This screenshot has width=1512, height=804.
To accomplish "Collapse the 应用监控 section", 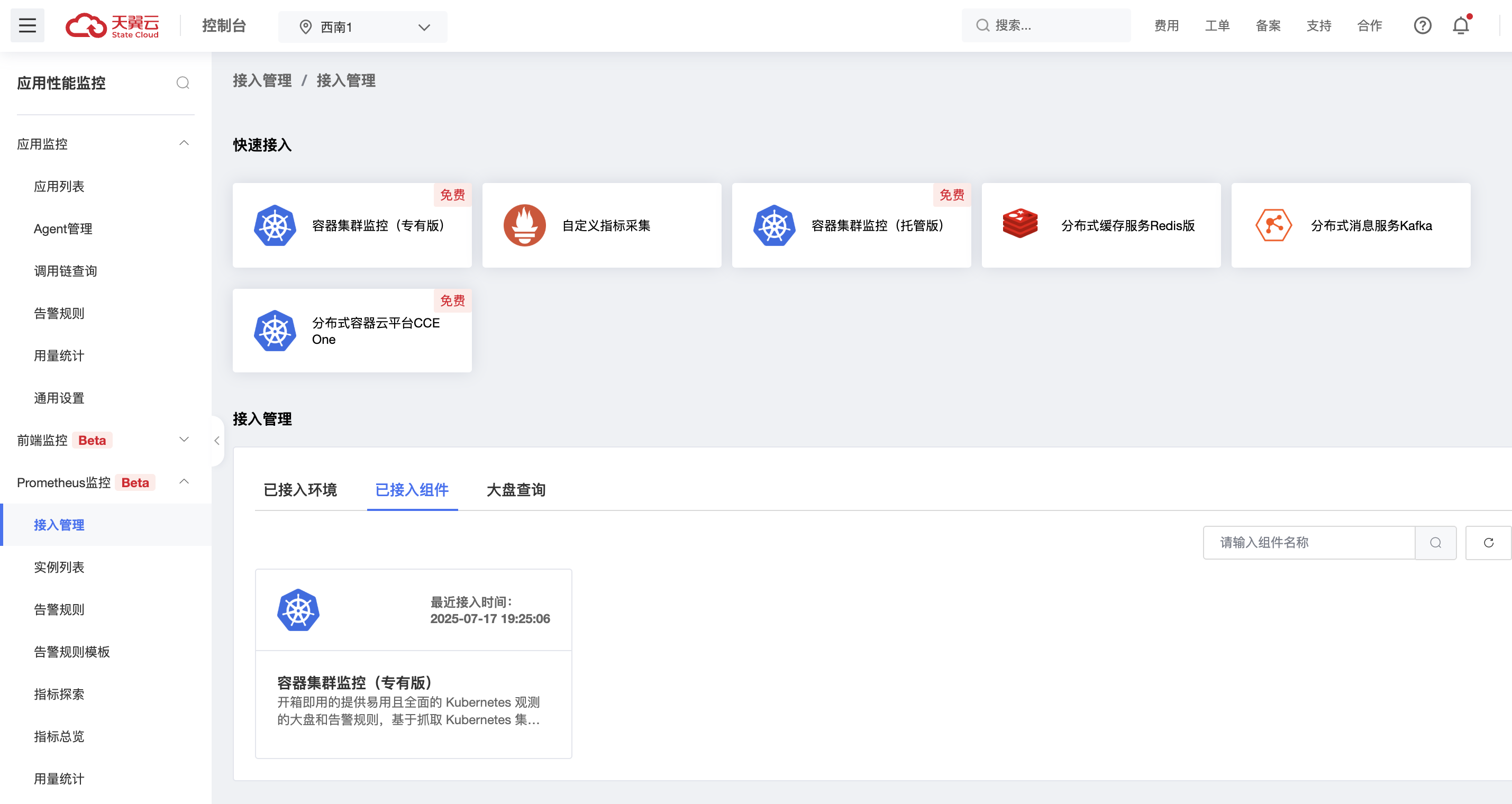I will (184, 143).
